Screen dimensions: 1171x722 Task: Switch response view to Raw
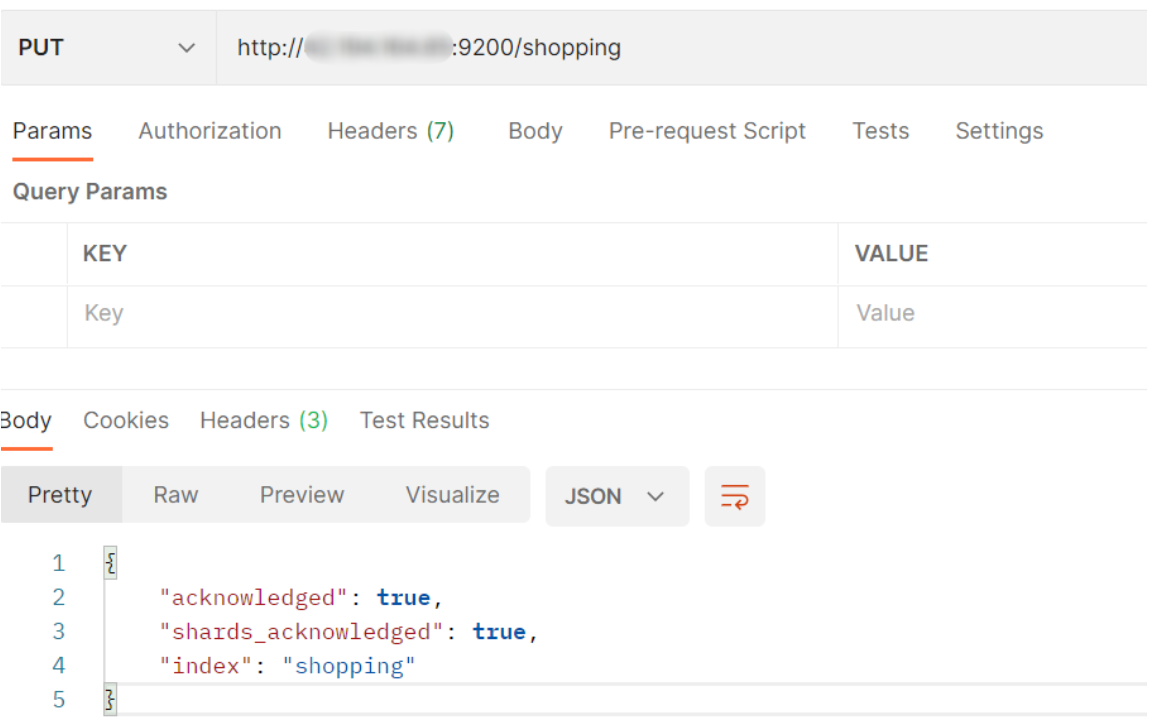176,495
